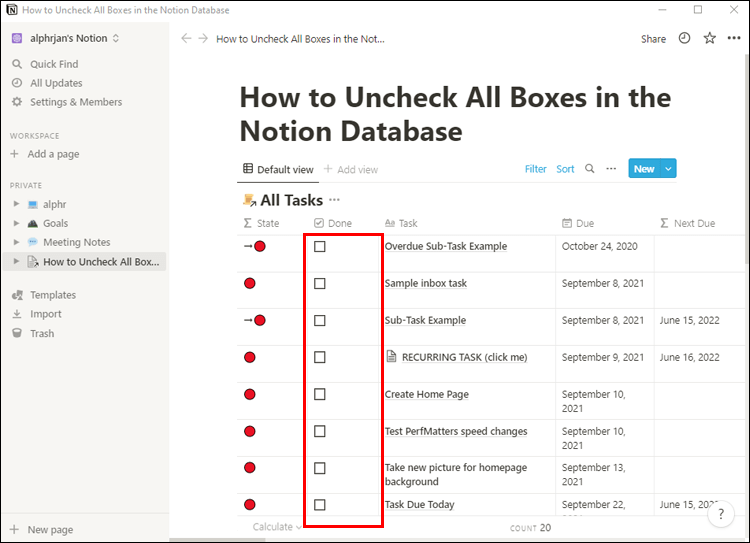Check Done box for Sample inbox task
750x543 pixels.
point(320,284)
